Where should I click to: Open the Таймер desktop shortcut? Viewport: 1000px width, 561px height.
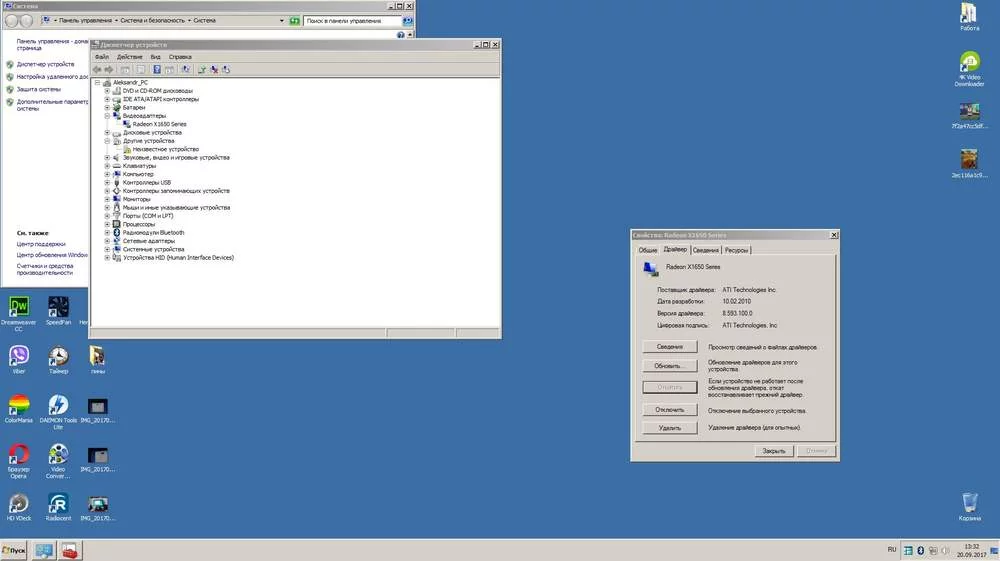coord(58,360)
